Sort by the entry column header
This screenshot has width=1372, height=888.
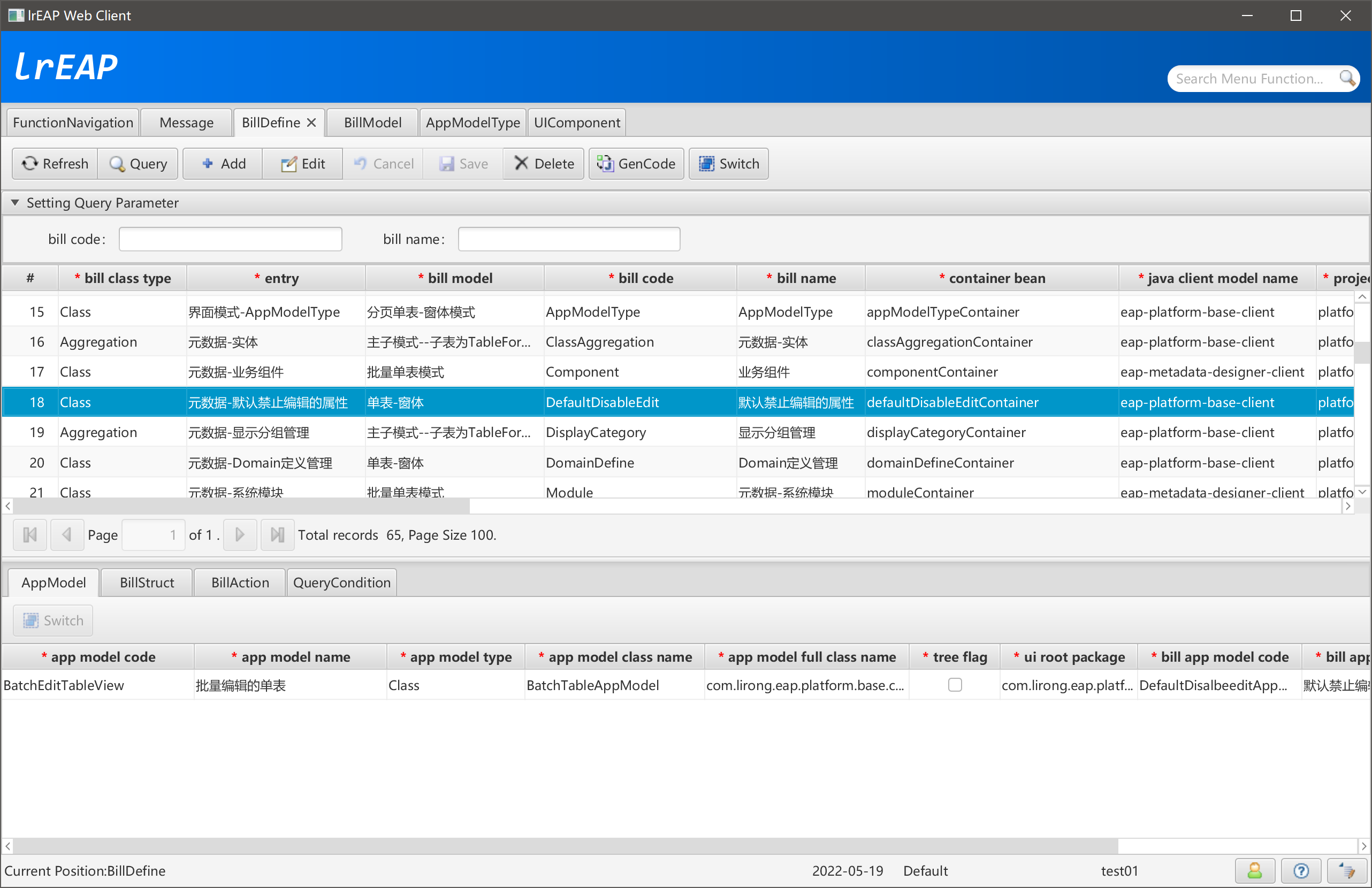276,278
